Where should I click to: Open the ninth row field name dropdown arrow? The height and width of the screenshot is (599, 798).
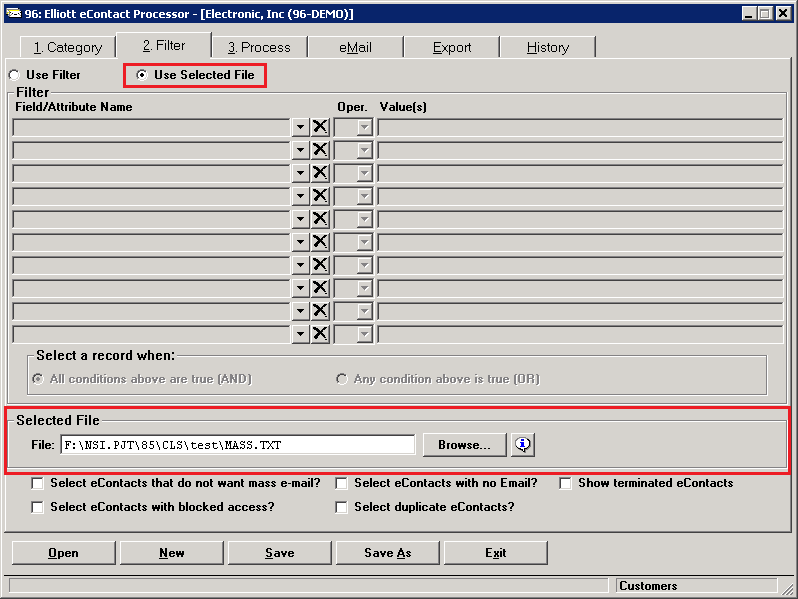(300, 310)
